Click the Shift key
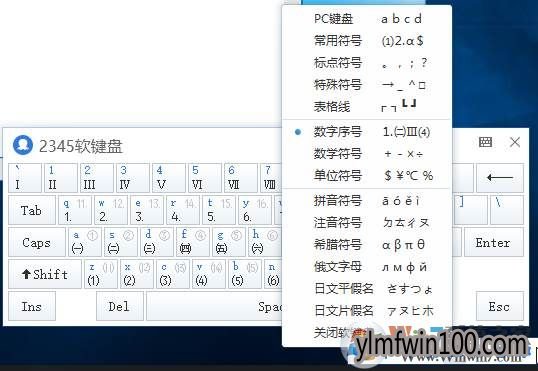The image size is (538, 371). (45, 274)
